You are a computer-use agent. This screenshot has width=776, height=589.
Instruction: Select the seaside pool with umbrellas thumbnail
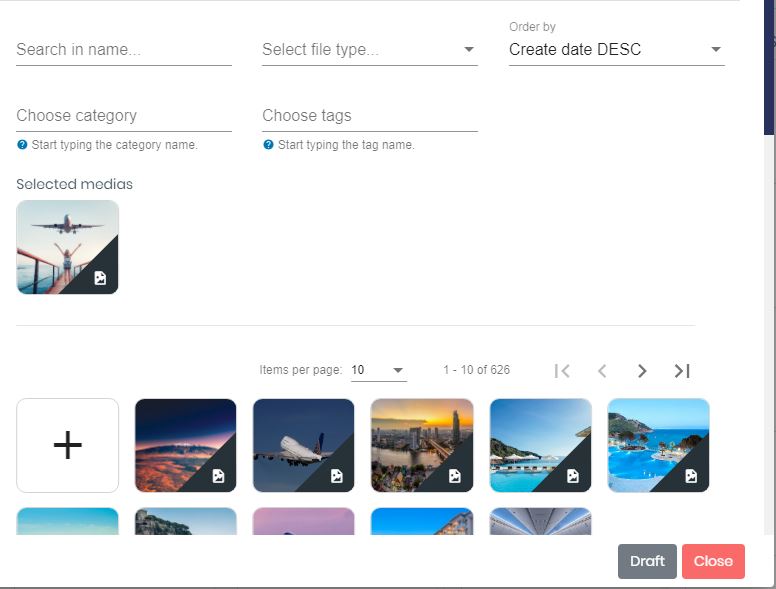point(540,445)
